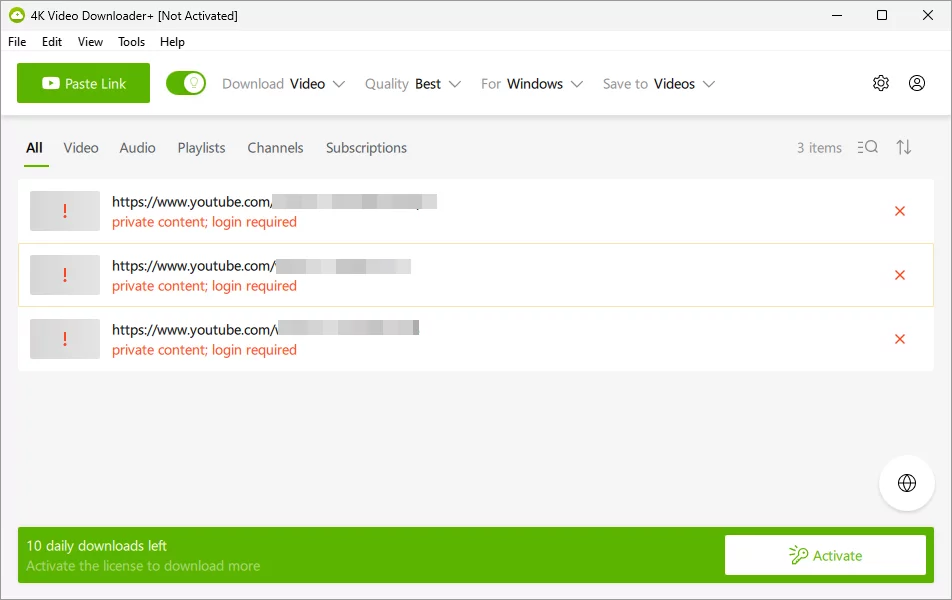Expand the Quality Best dropdown
Viewport: 952px width, 600px height.
(x=413, y=84)
